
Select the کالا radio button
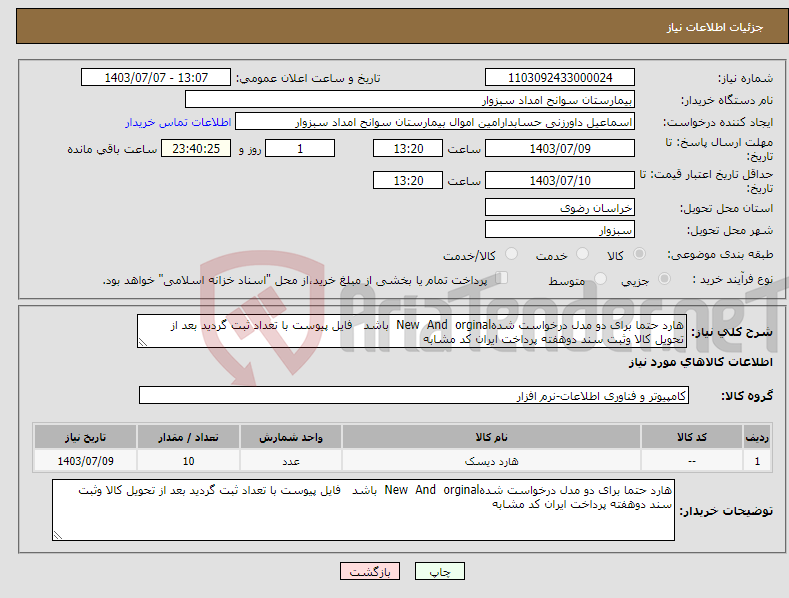pyautogui.click(x=640, y=254)
